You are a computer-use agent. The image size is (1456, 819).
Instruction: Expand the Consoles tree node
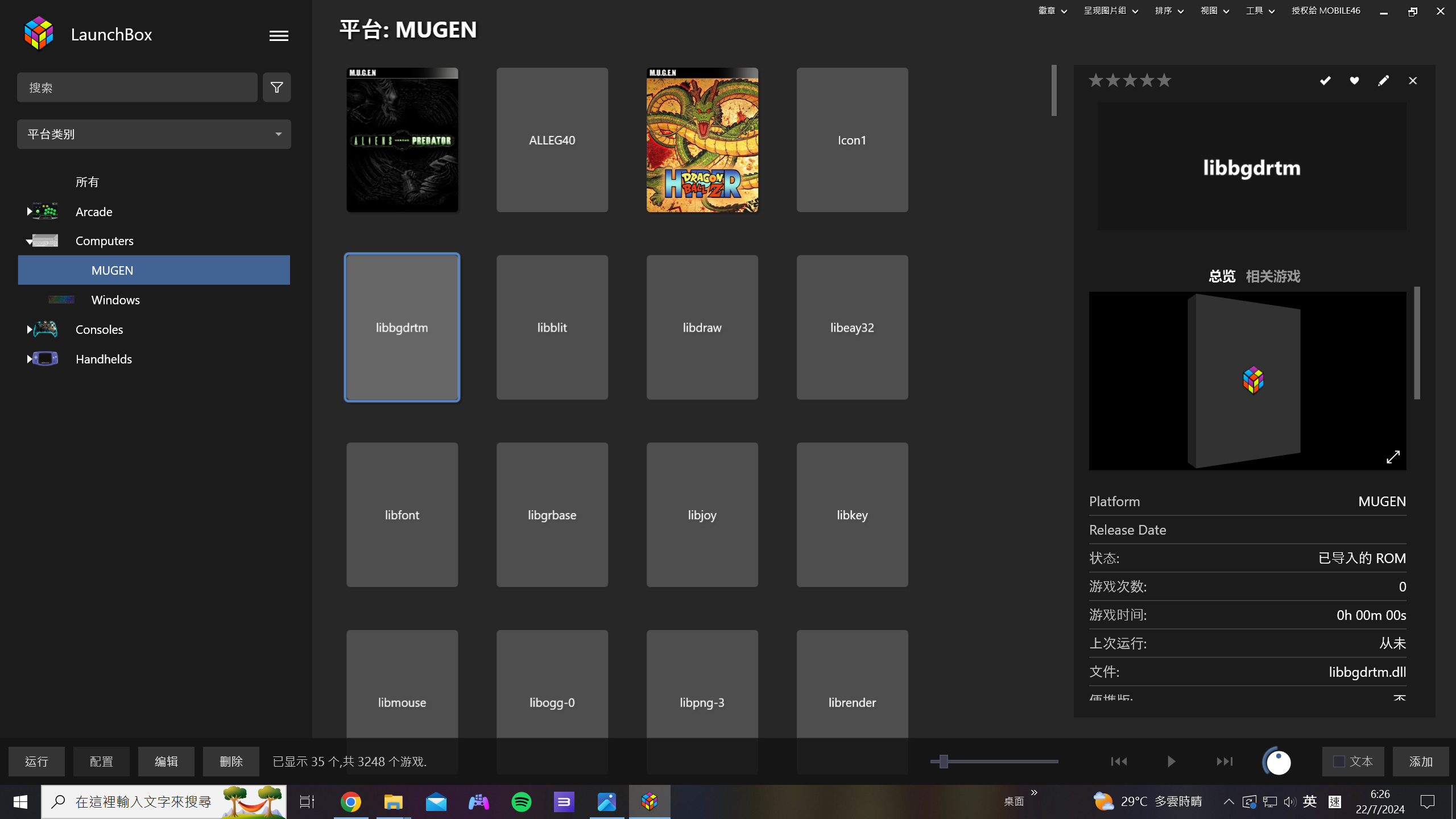(29, 329)
